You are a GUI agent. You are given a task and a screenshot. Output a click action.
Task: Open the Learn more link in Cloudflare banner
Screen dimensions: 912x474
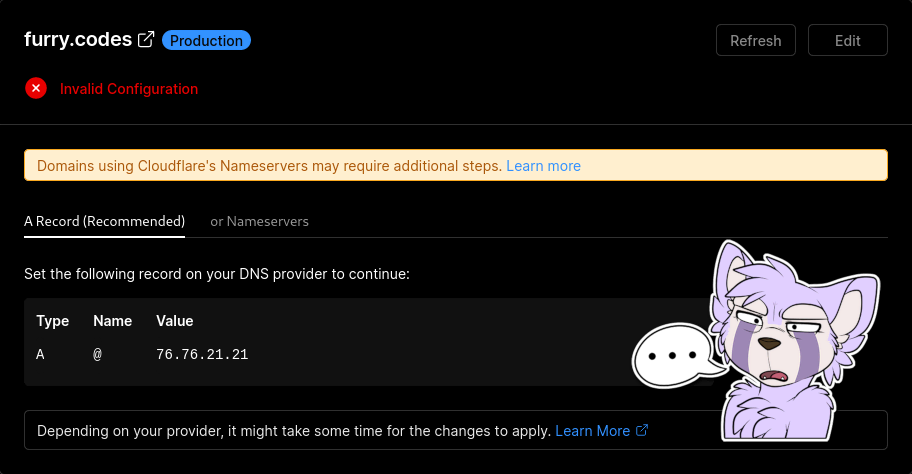(x=543, y=166)
